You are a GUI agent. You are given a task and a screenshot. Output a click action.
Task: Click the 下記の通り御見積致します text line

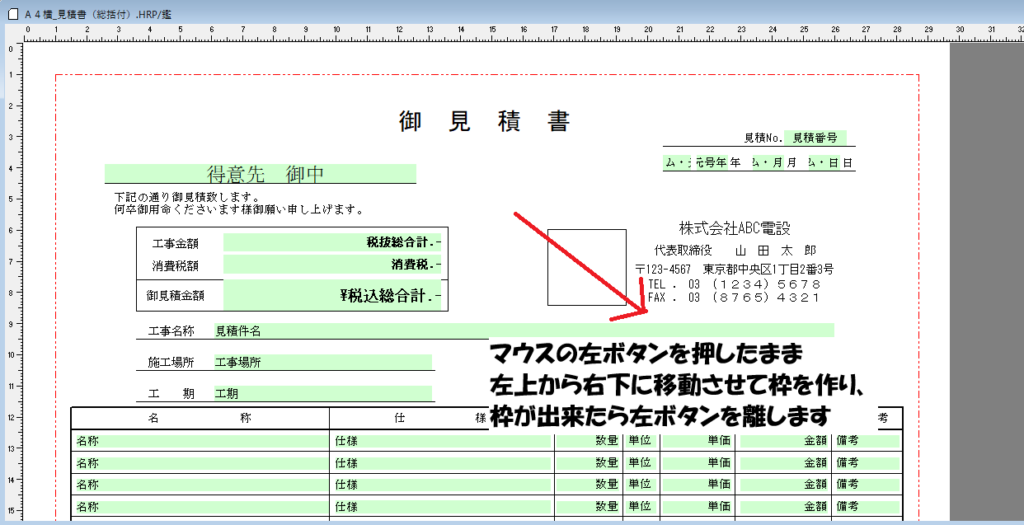tap(187, 197)
